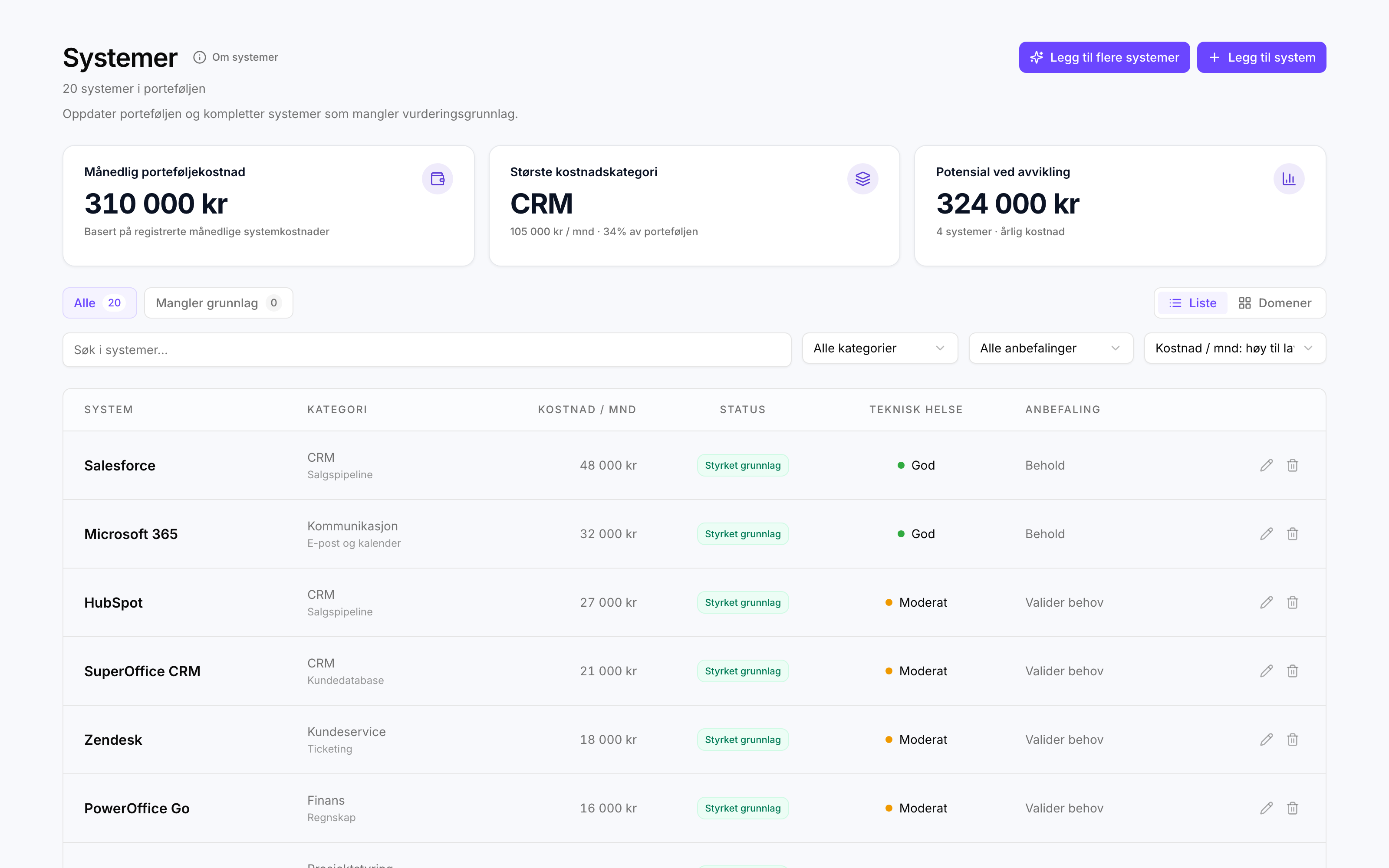Click the KOSTNAD / MND column header

586,409
